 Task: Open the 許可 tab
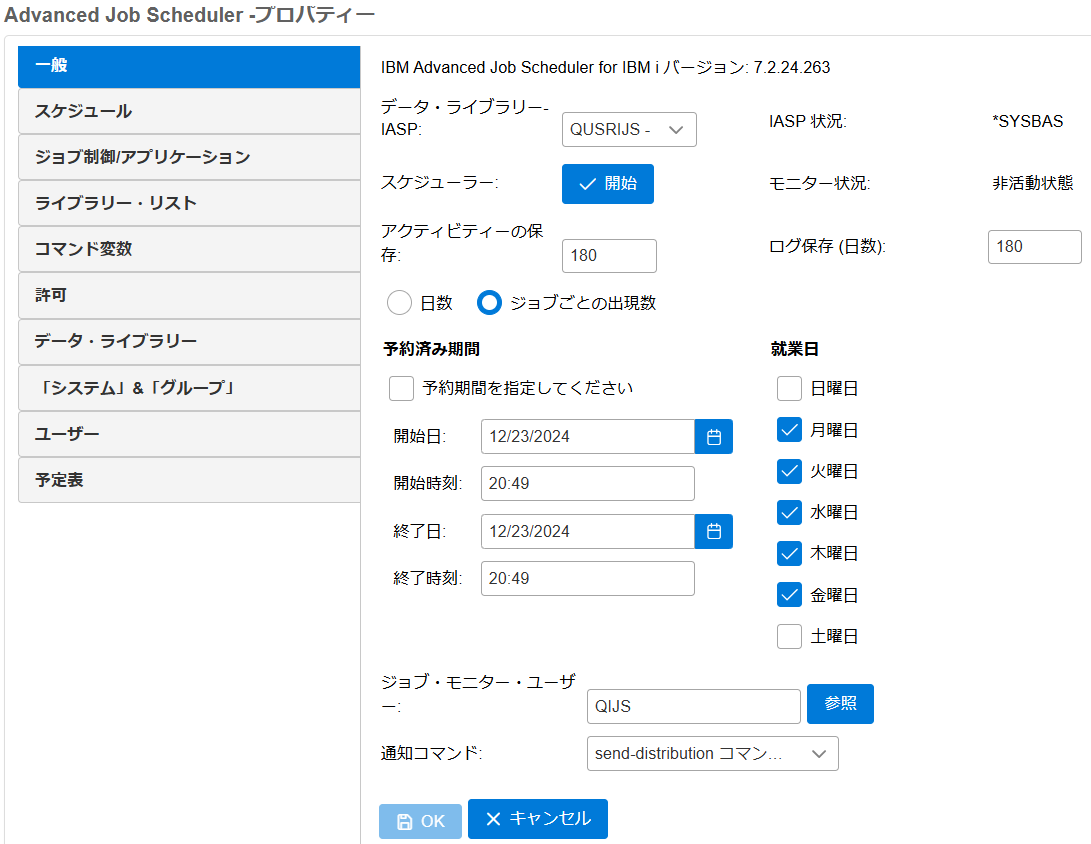click(189, 295)
